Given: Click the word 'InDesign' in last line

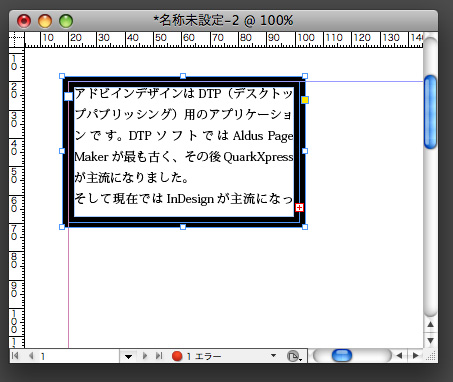Looking at the screenshot, I should [190, 199].
